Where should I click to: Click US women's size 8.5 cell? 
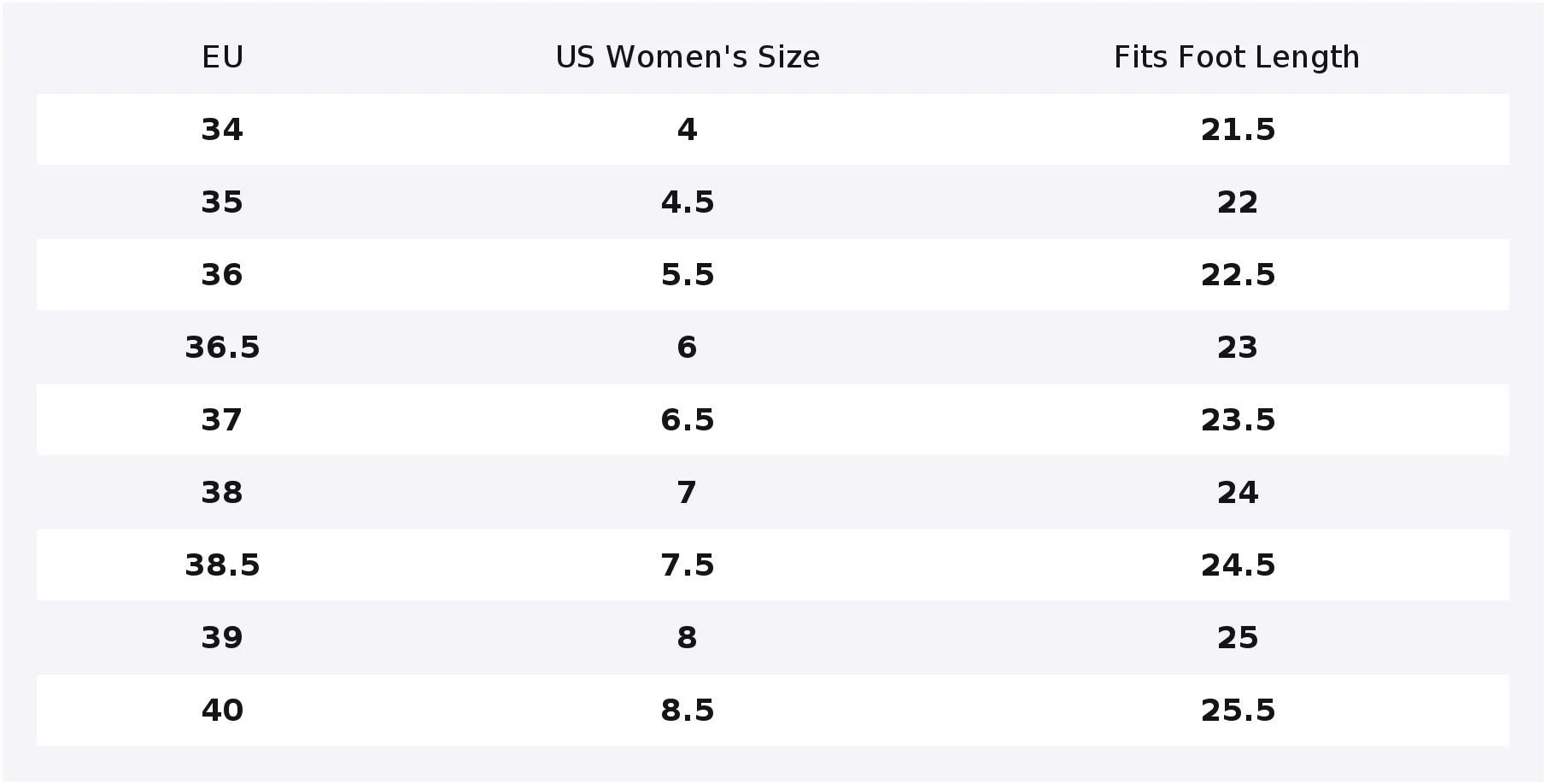(688, 711)
